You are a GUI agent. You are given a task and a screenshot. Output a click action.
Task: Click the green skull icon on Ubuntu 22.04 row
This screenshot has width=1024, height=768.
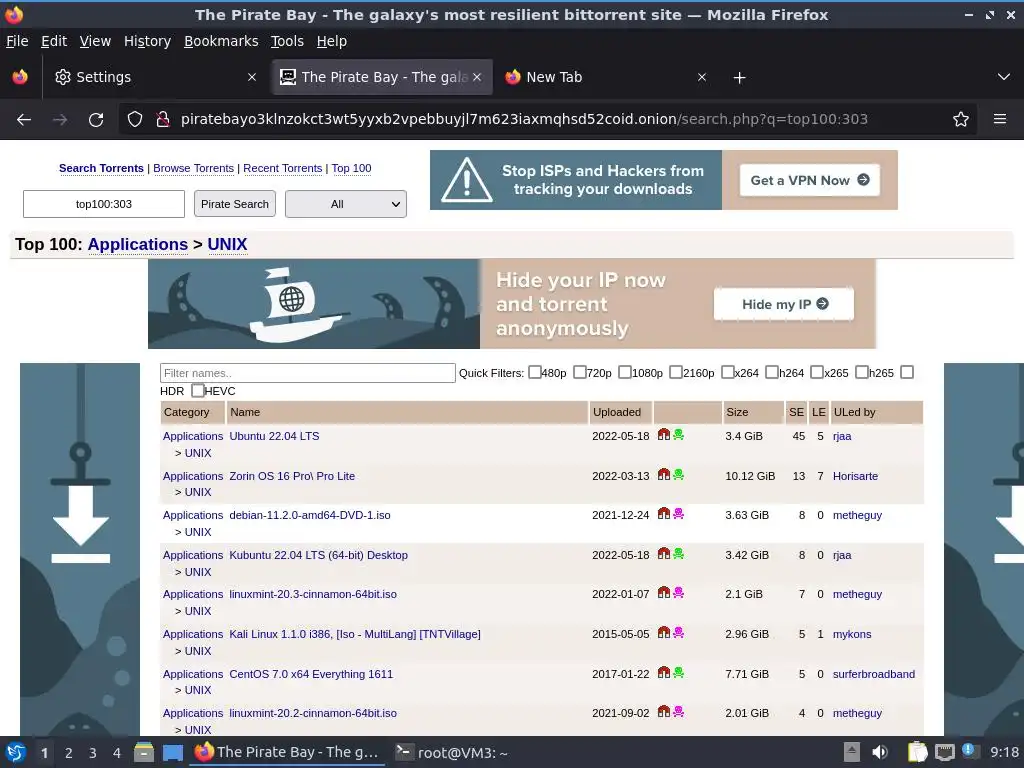click(x=679, y=434)
